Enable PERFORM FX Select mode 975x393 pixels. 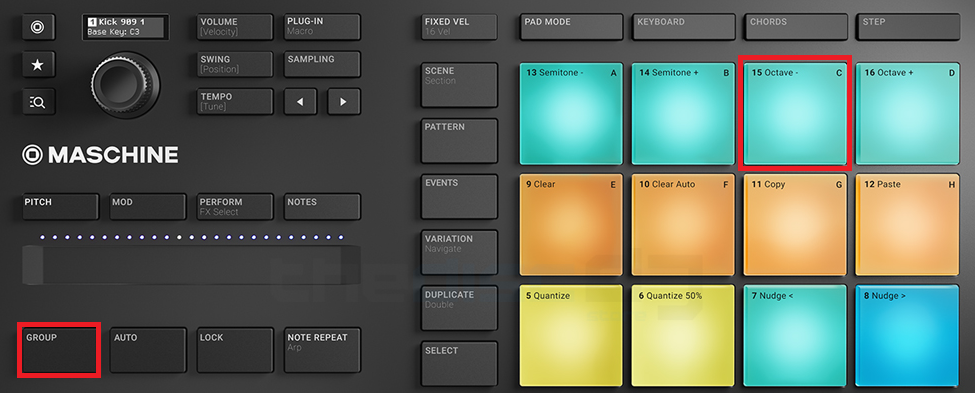(235, 206)
